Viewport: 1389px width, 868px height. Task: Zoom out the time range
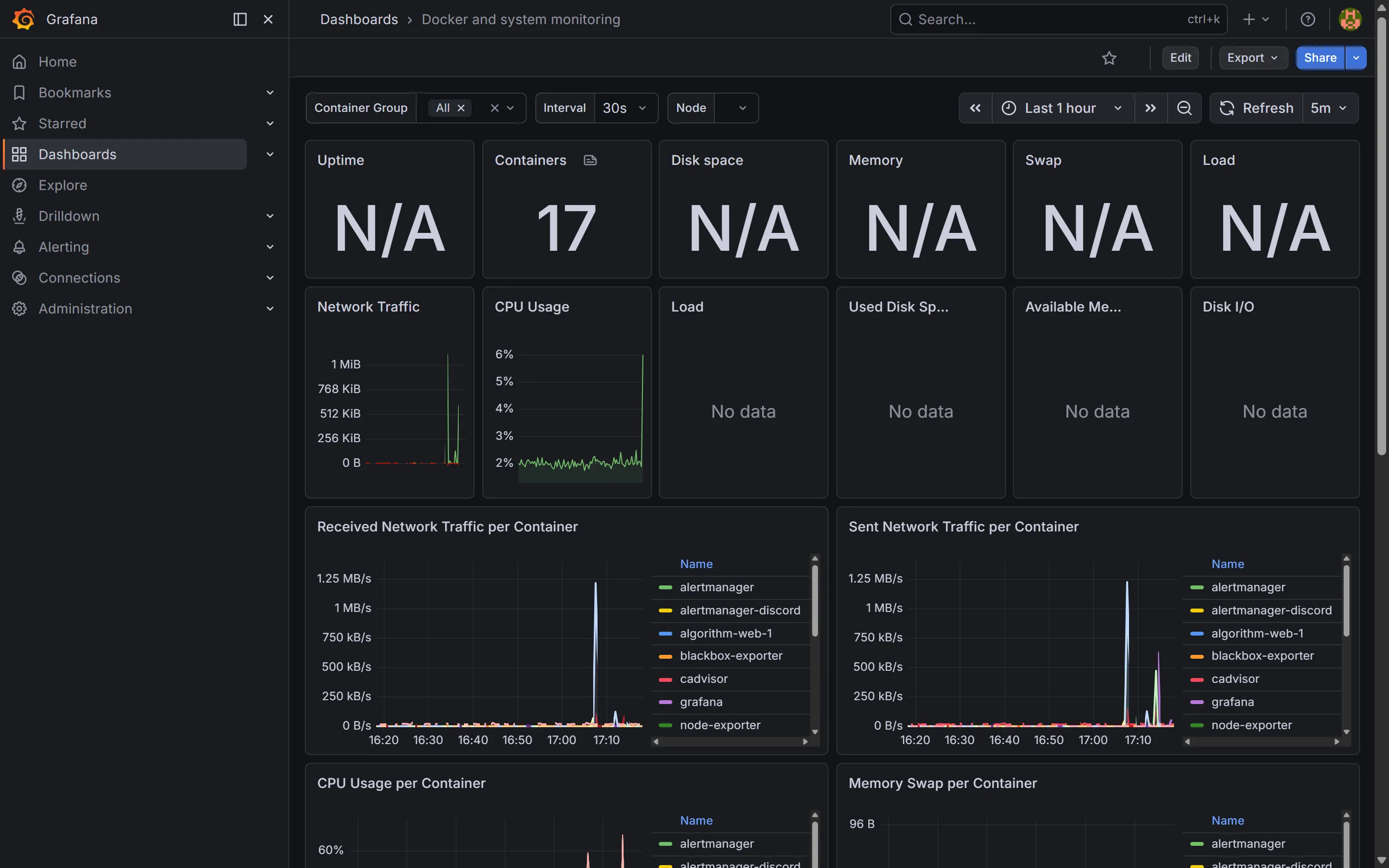click(1184, 108)
